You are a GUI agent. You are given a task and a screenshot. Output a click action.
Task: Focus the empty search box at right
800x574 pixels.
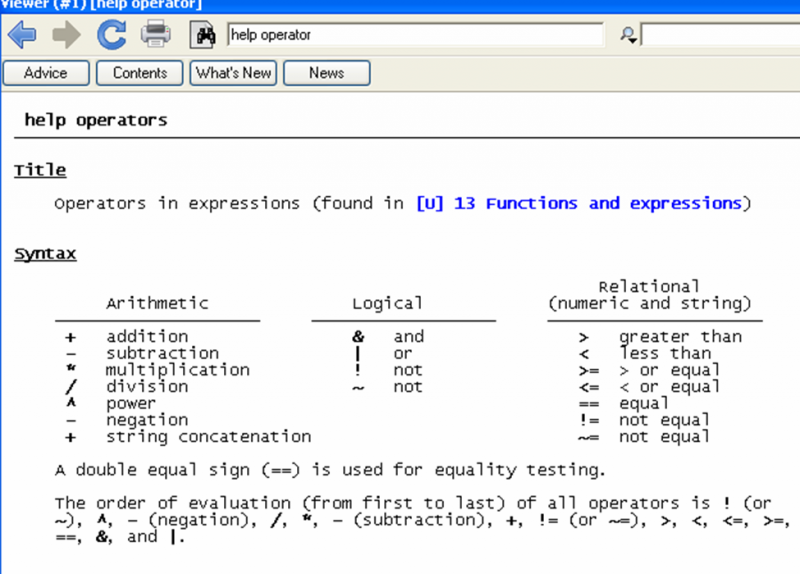(x=720, y=35)
